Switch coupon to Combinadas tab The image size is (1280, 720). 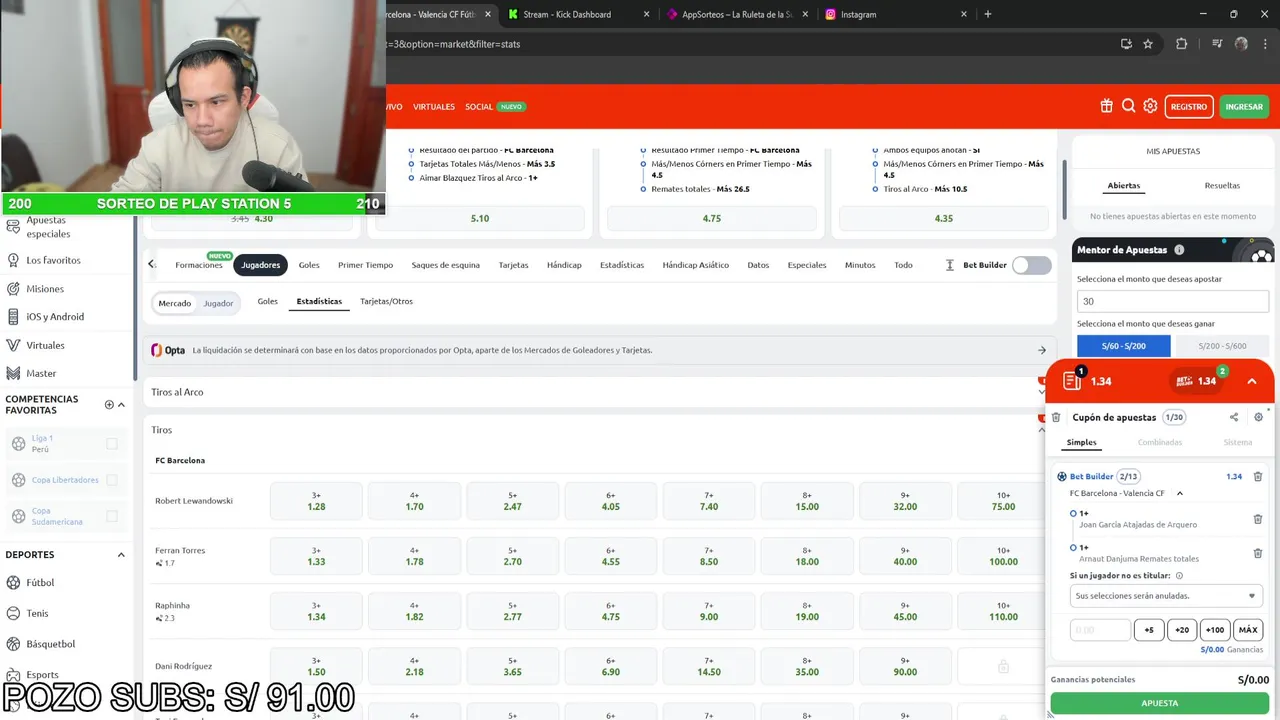click(x=1160, y=442)
